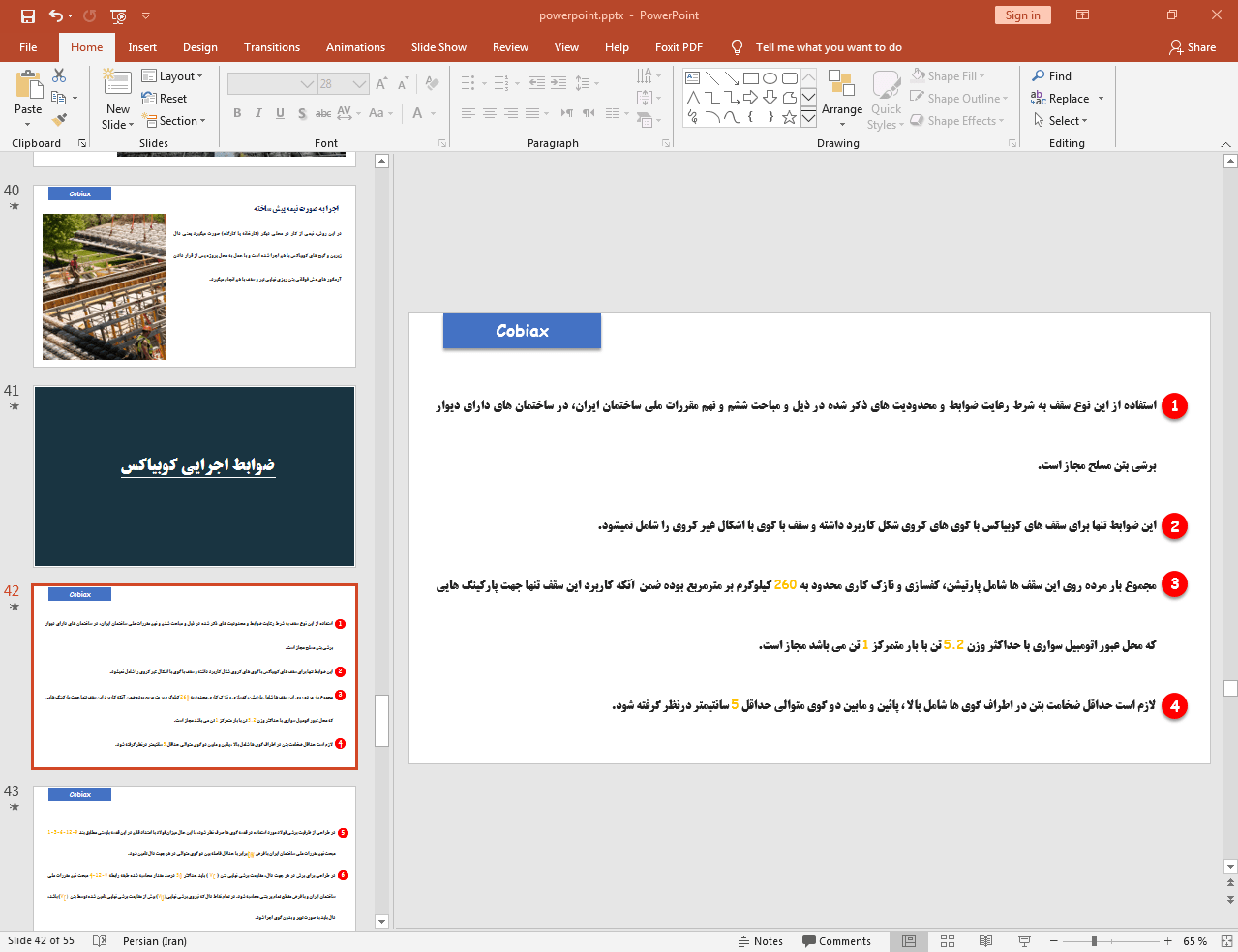Select the rectangle shape in the gallery
Image resolution: width=1238 pixels, height=952 pixels.
[750, 78]
